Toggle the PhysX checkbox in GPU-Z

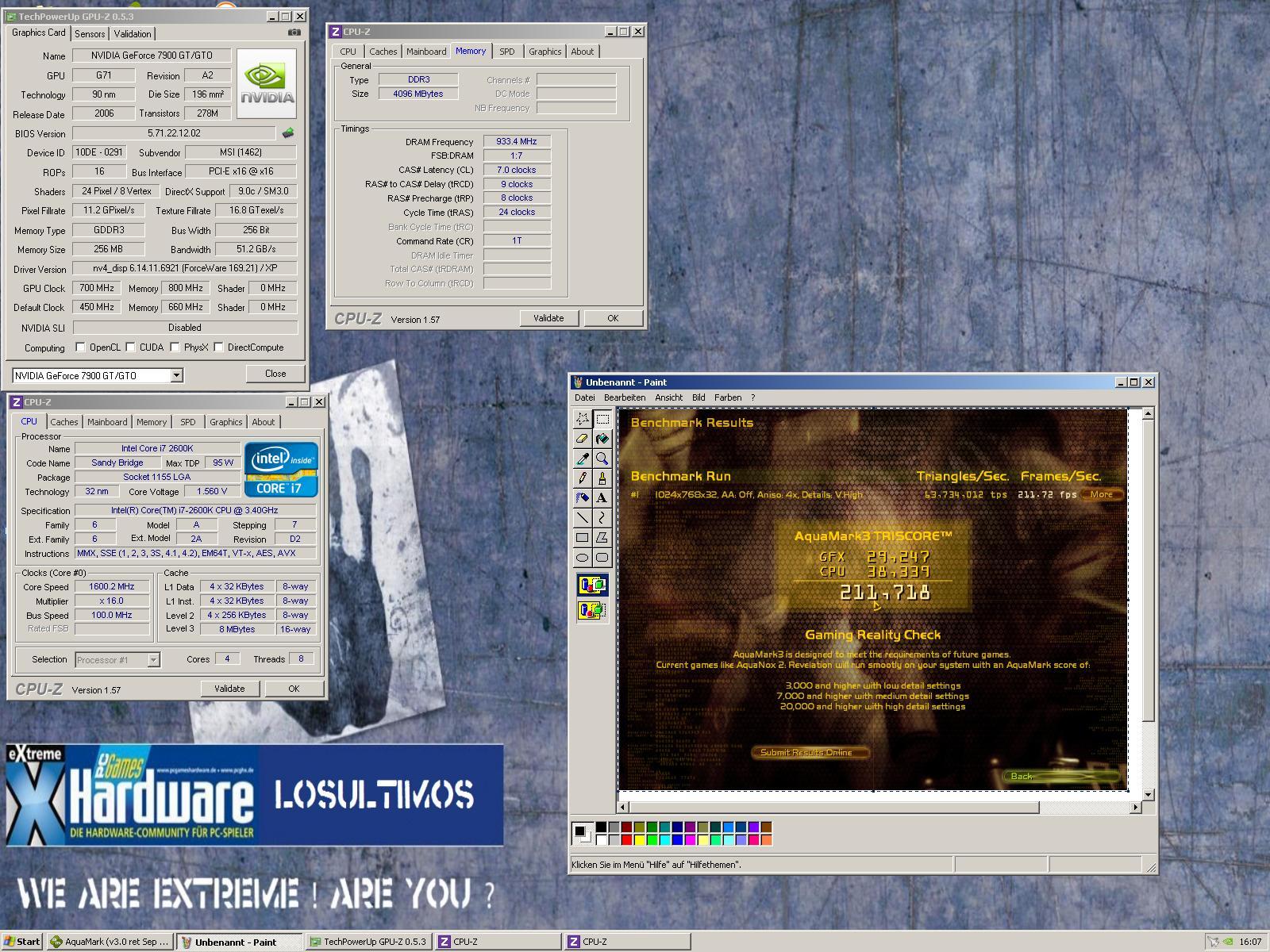tap(175, 347)
